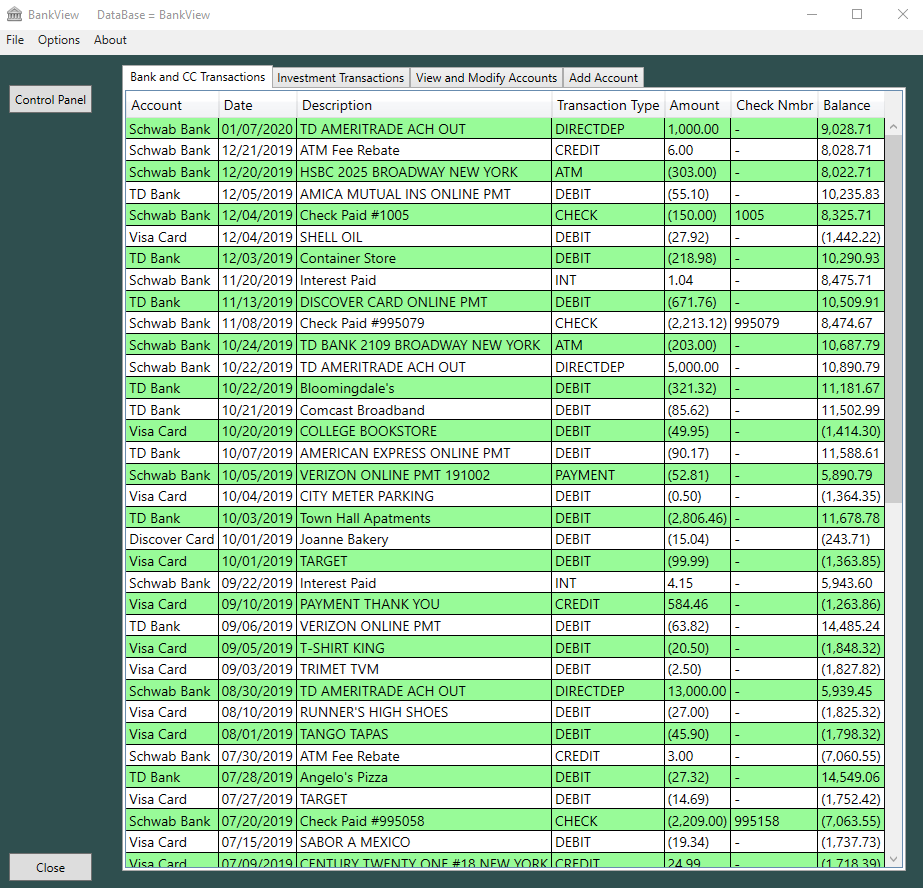The image size is (923, 888).
Task: Sort by the Amount column header
Action: (694, 105)
